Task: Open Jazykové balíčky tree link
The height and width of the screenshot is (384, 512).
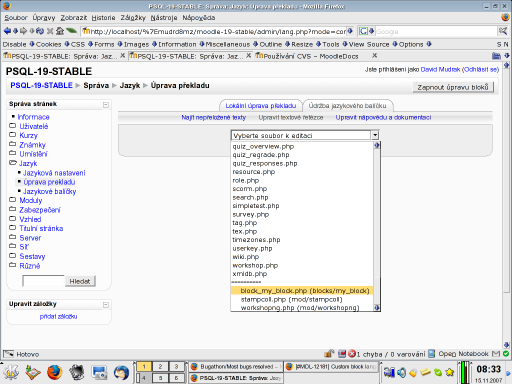Action: tap(49, 191)
